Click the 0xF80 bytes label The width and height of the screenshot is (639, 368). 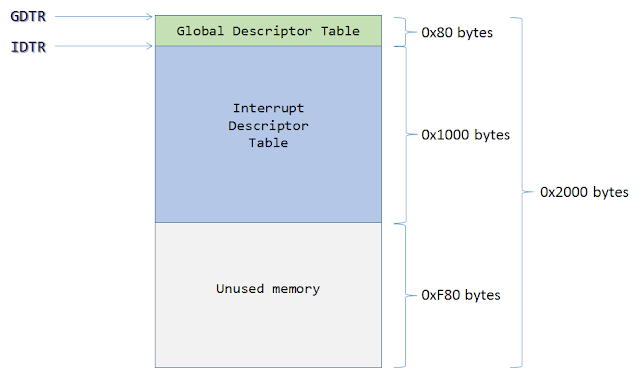[461, 295]
